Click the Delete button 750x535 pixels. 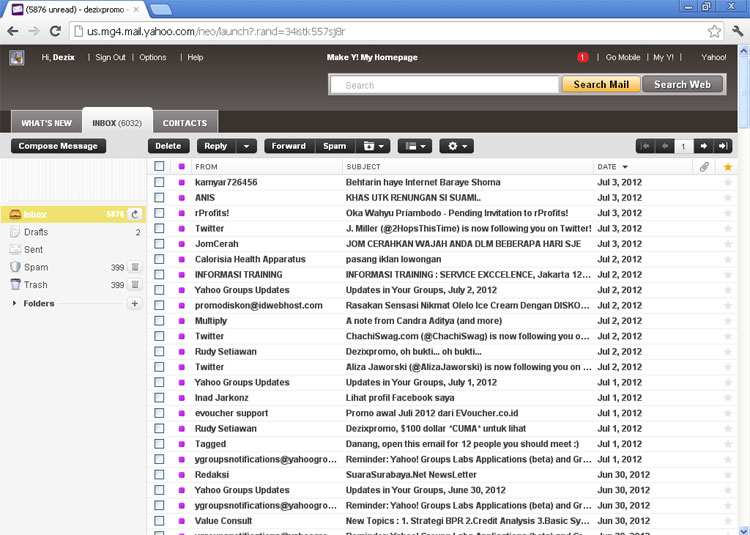point(168,146)
